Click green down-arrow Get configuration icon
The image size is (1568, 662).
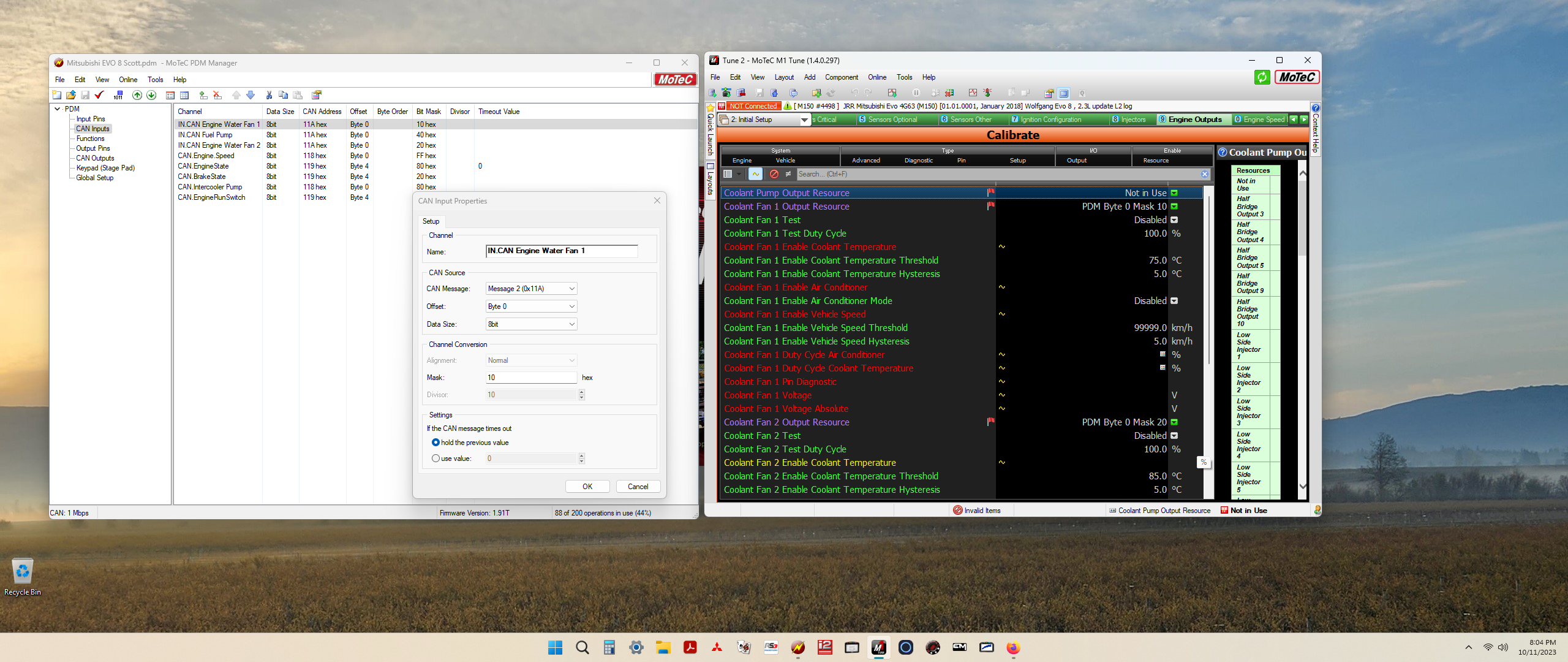(151, 95)
